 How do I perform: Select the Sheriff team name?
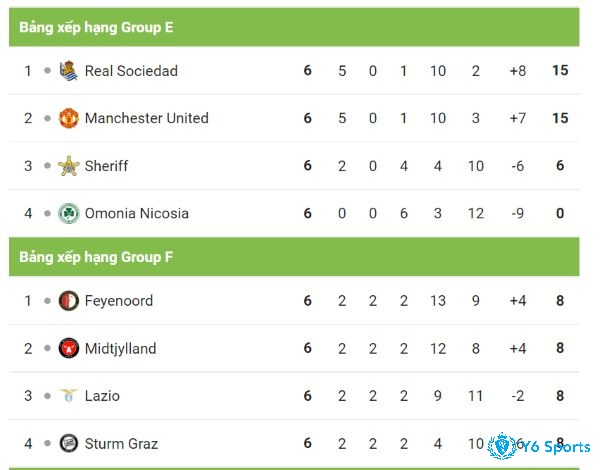[x=106, y=166]
